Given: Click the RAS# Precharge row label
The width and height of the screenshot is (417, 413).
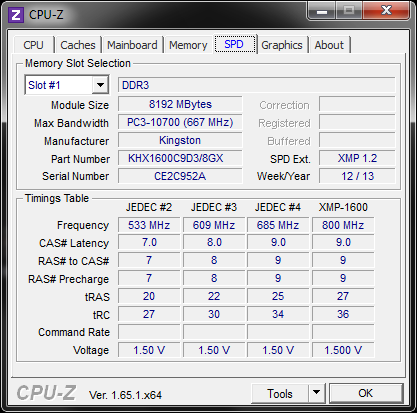Looking at the screenshot, I should [68, 279].
